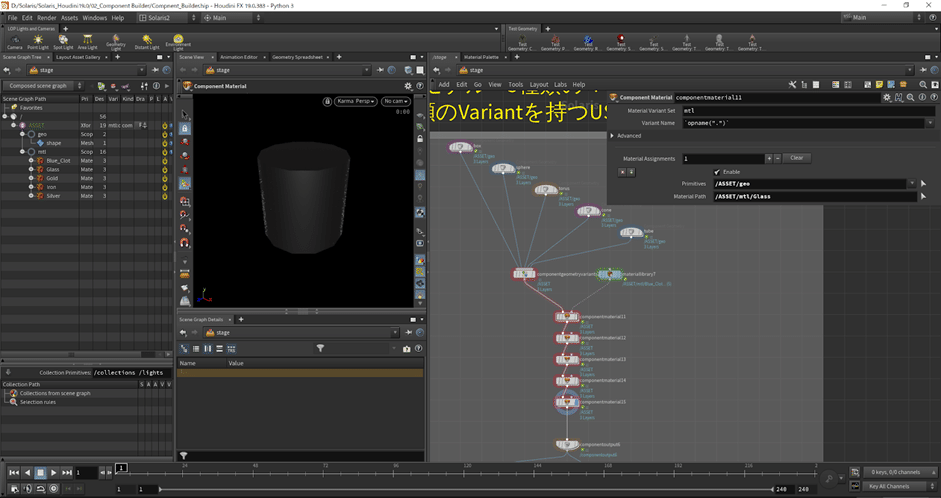The height and width of the screenshot is (498, 941).
Task: Click the Environment Light shelf icon
Action: [178, 40]
